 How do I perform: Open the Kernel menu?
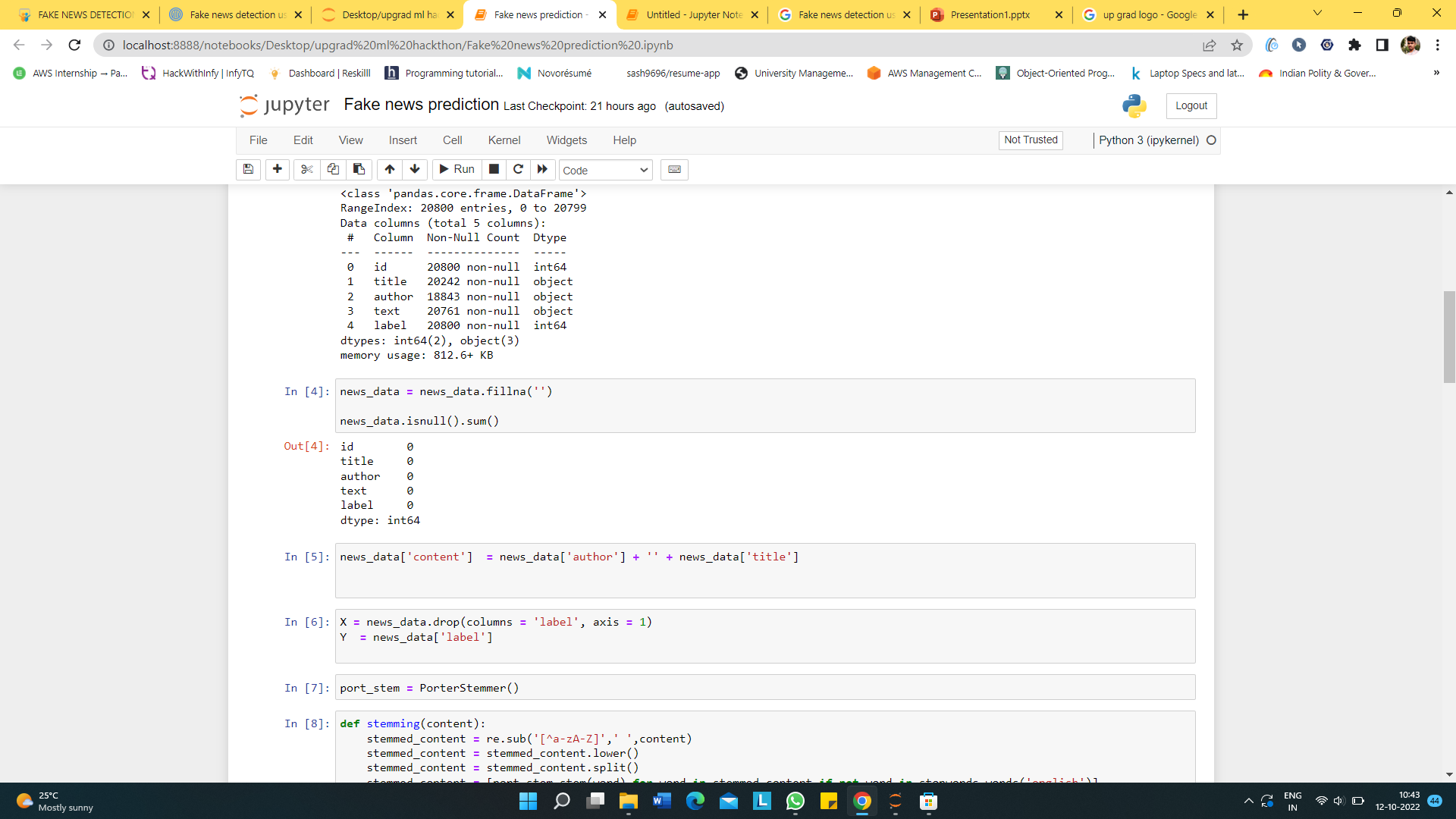pos(504,140)
